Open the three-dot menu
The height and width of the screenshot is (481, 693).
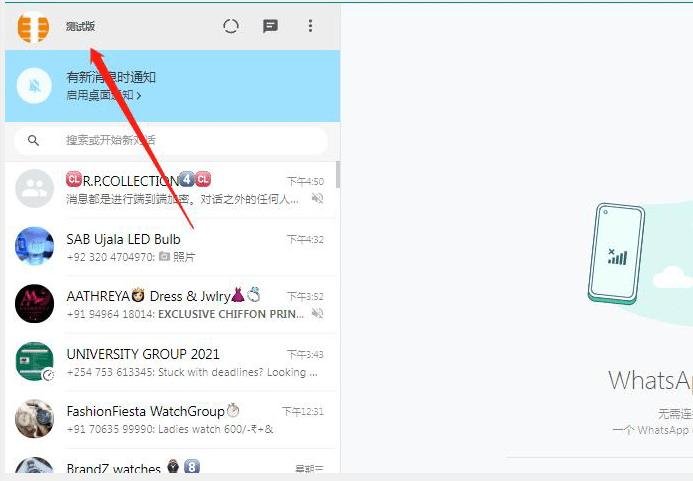pyautogui.click(x=310, y=26)
